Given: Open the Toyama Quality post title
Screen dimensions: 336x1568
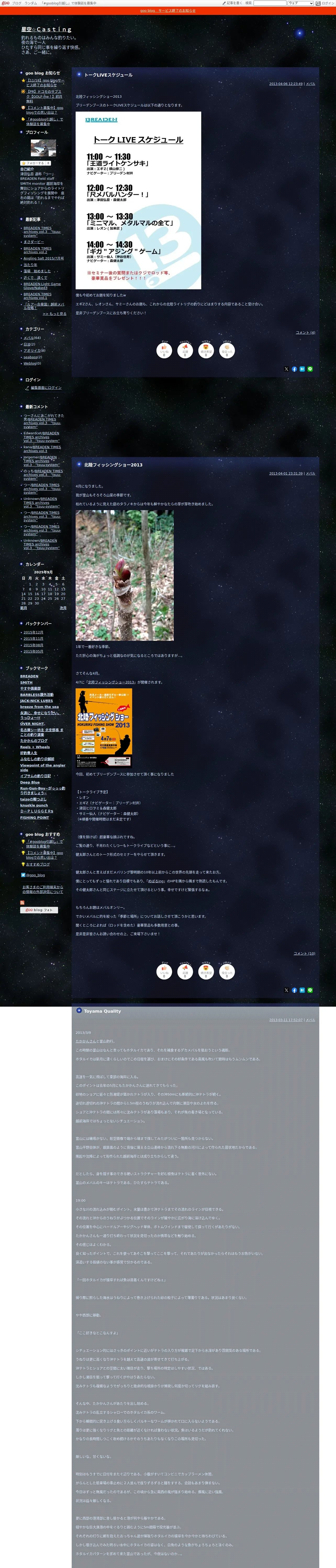Looking at the screenshot, I should pyautogui.click(x=102, y=1011).
